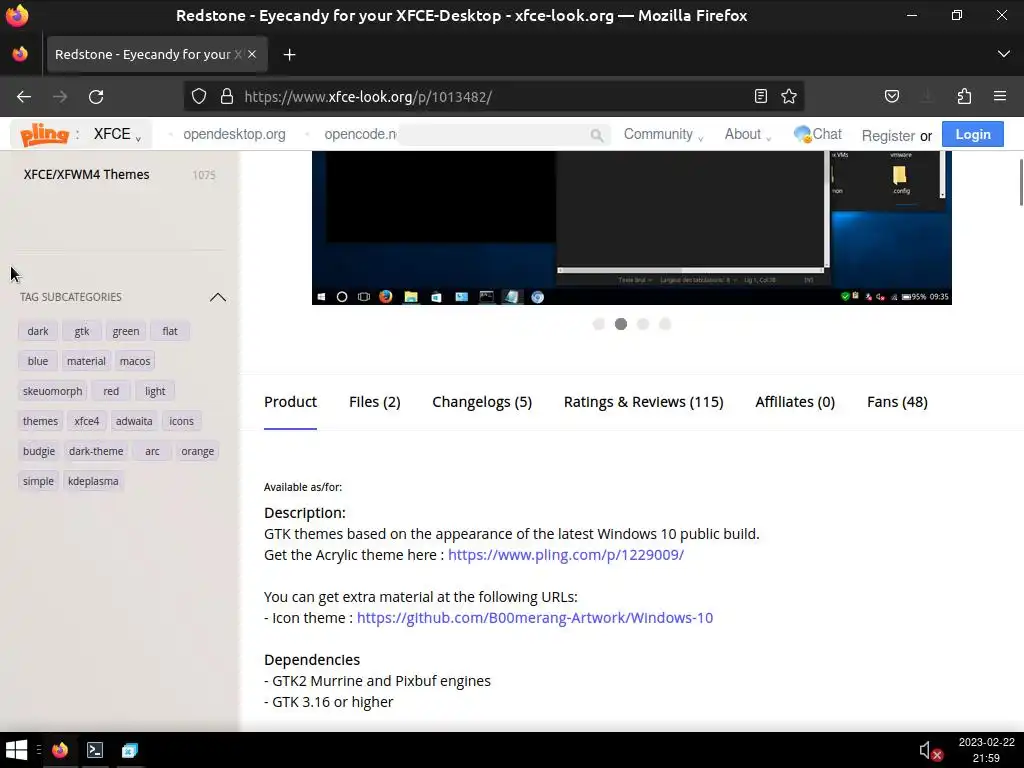Reload the current page

[x=96, y=97]
